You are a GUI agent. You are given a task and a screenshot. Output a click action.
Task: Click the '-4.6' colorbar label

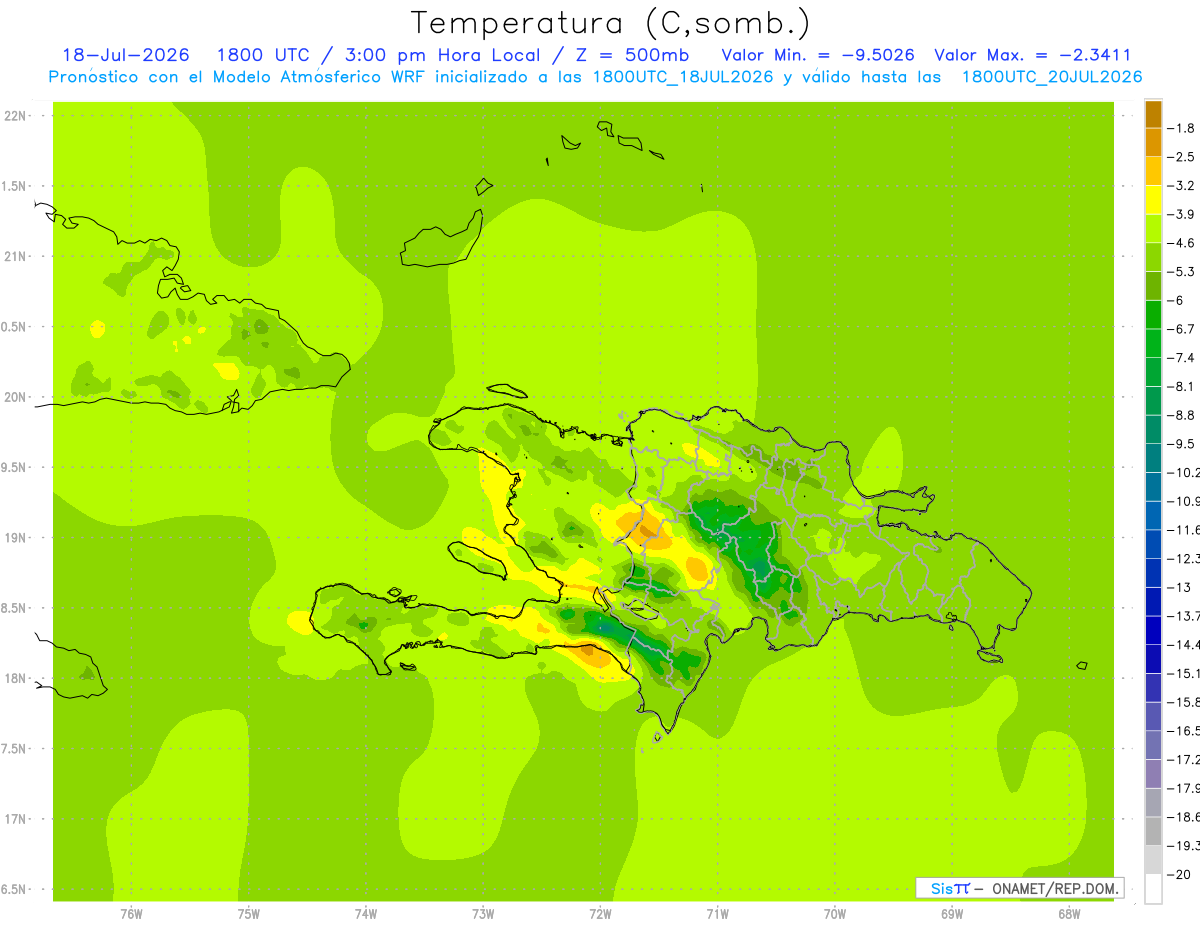[1181, 243]
